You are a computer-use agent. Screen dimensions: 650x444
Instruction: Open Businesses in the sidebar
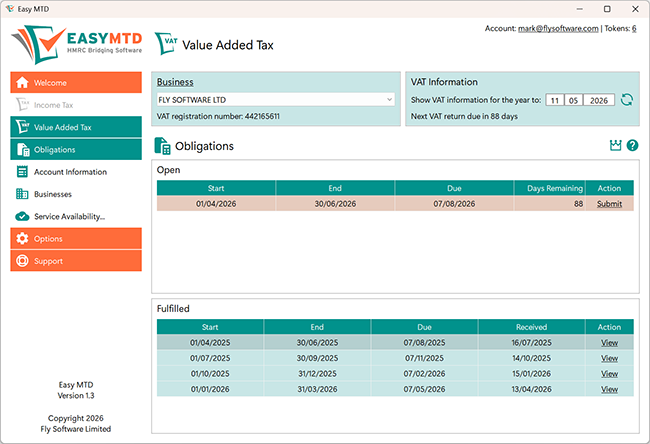click(x=76, y=194)
